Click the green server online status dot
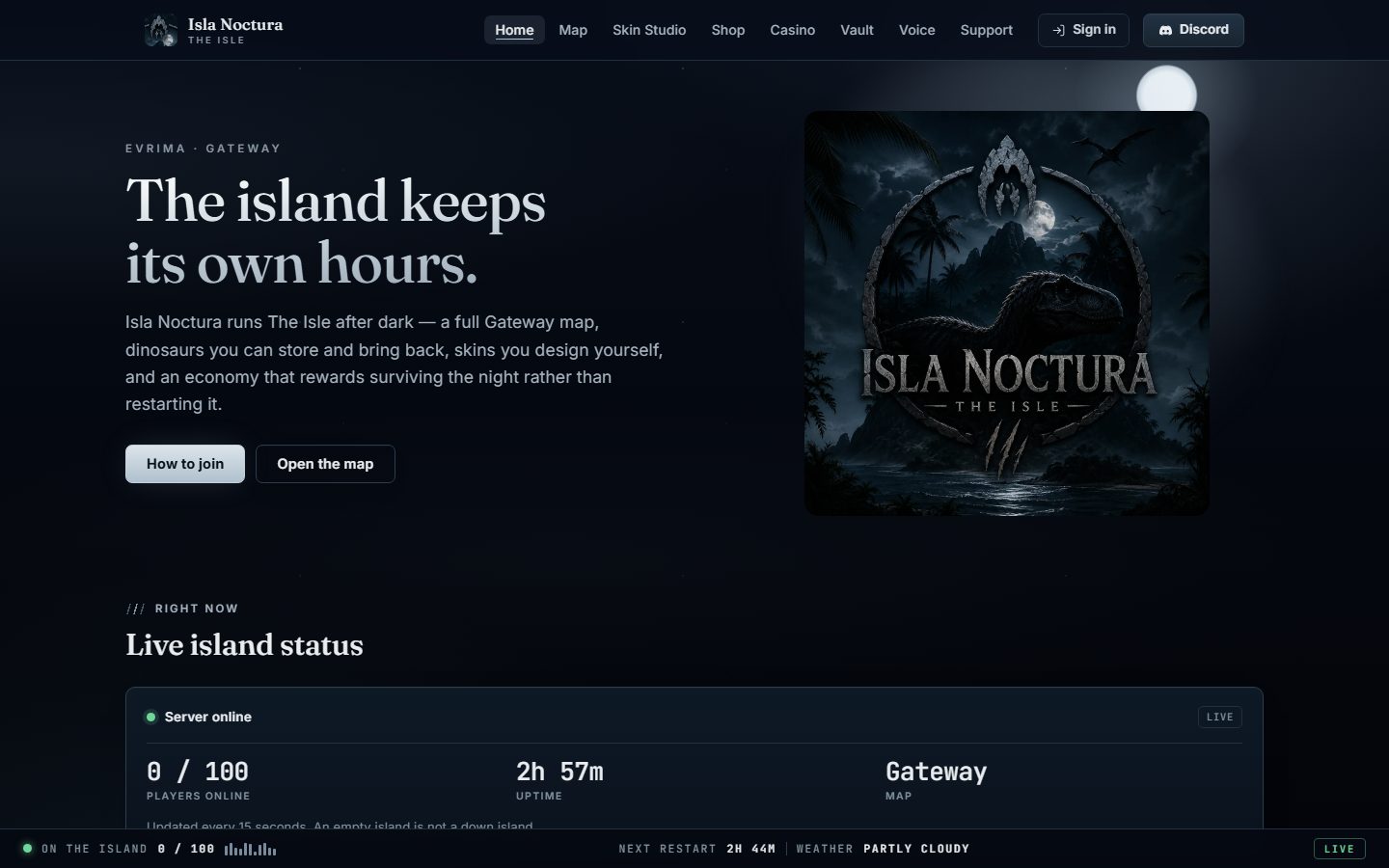1389x868 pixels. click(150, 717)
